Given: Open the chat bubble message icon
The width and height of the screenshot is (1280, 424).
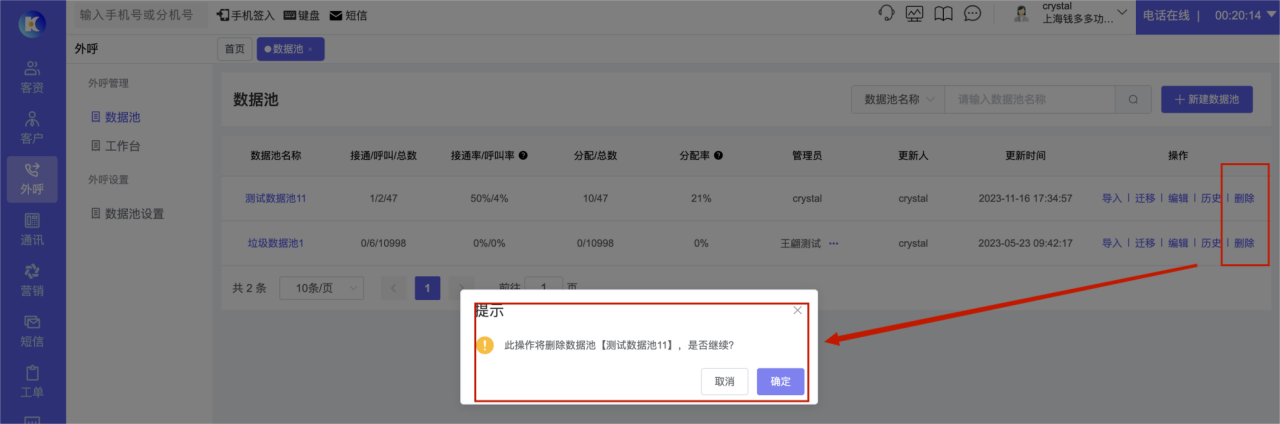Looking at the screenshot, I should (x=972, y=15).
